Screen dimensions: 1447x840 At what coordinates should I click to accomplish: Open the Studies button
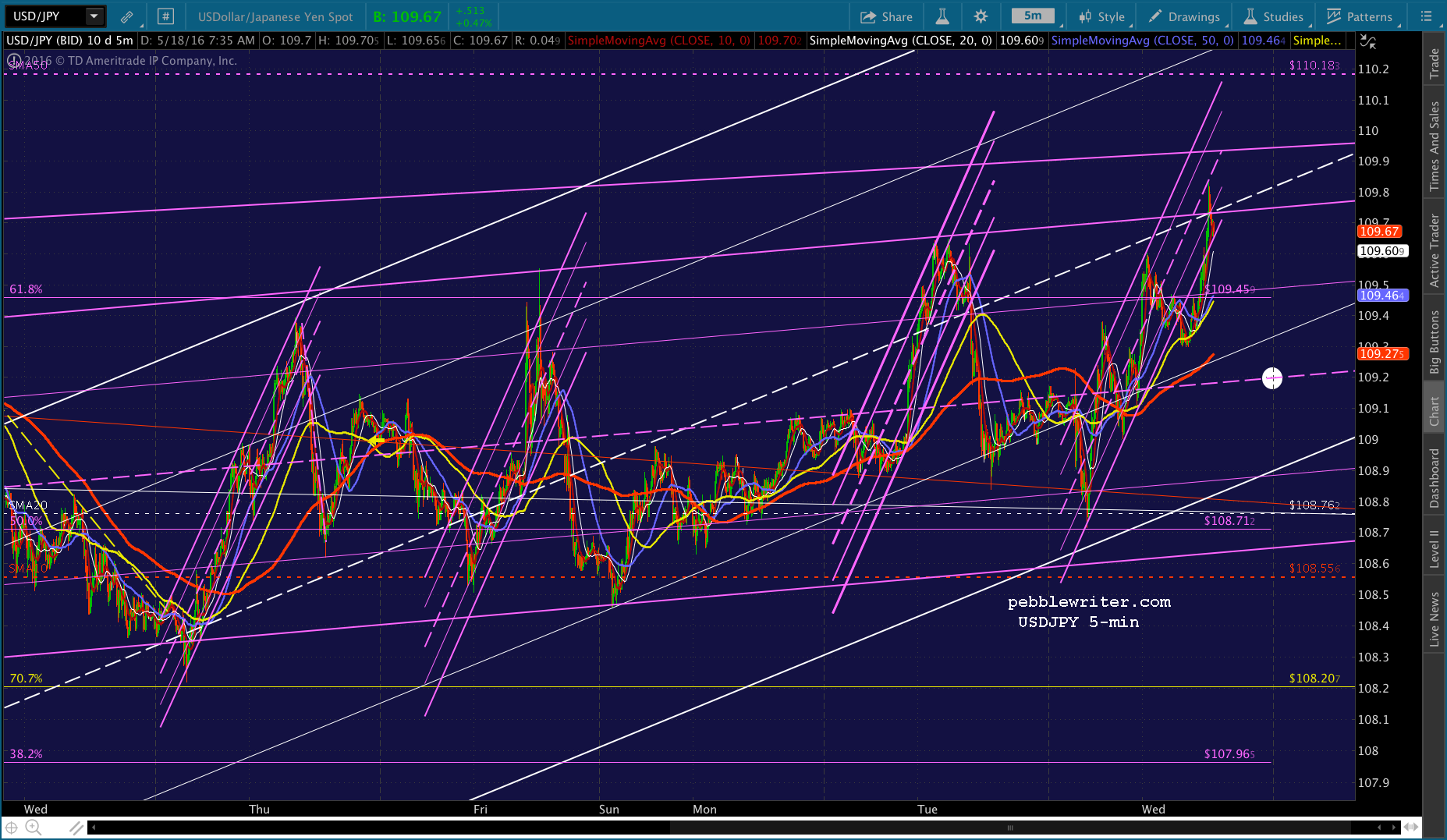pyautogui.click(x=1273, y=16)
